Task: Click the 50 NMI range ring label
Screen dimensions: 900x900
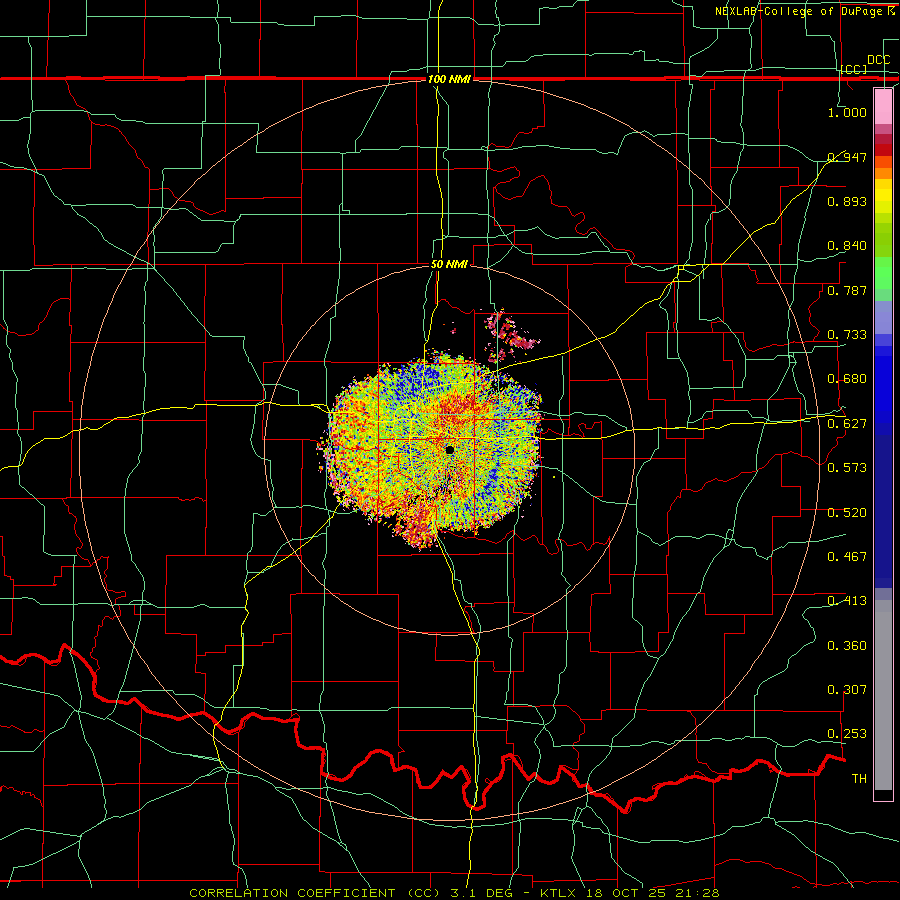Action: (449, 265)
